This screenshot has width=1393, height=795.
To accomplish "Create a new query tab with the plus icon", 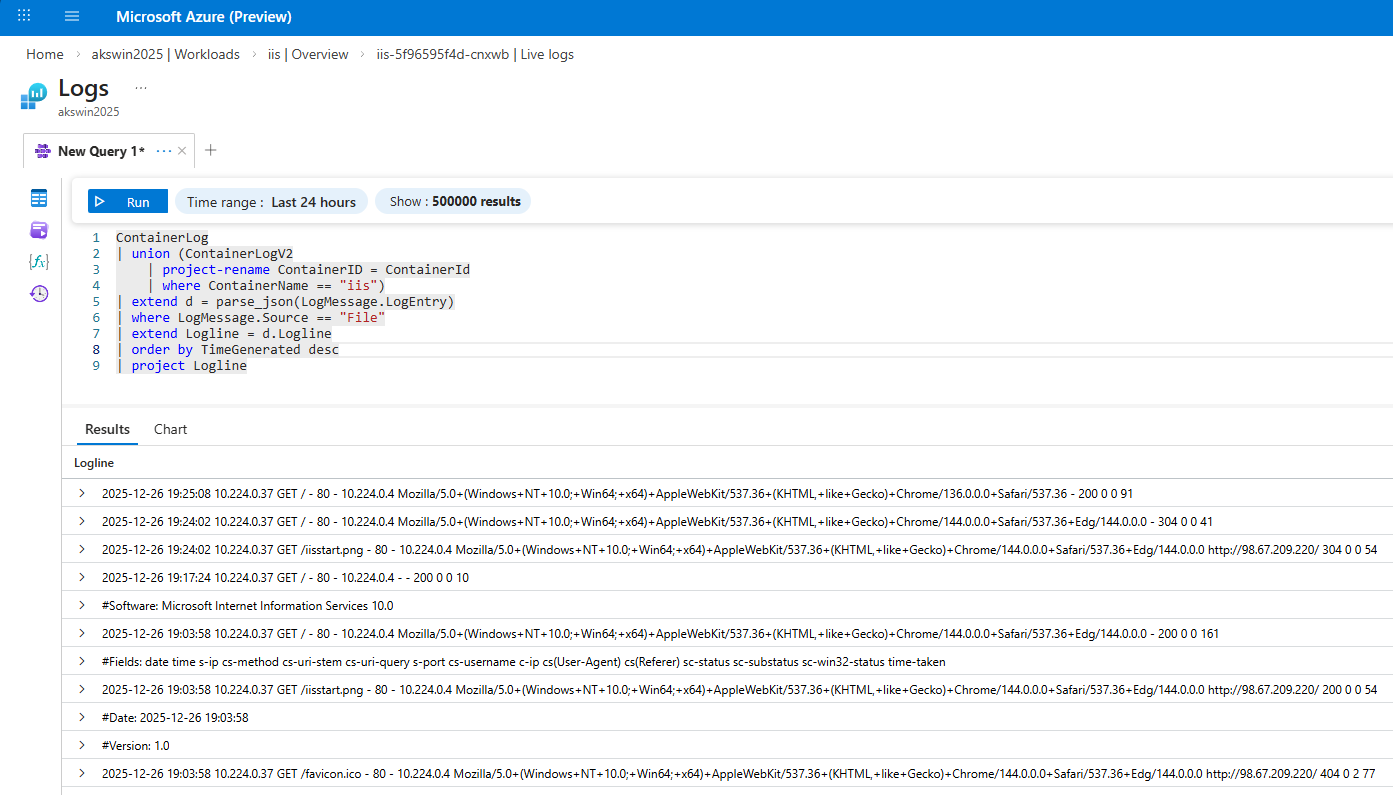I will coord(210,150).
